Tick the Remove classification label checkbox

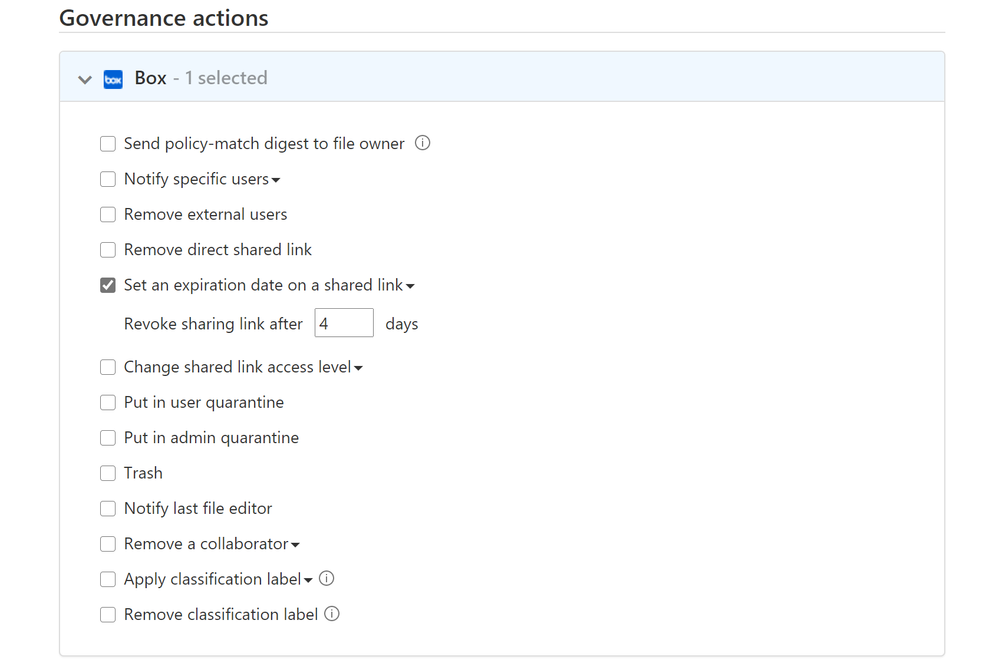coord(108,614)
